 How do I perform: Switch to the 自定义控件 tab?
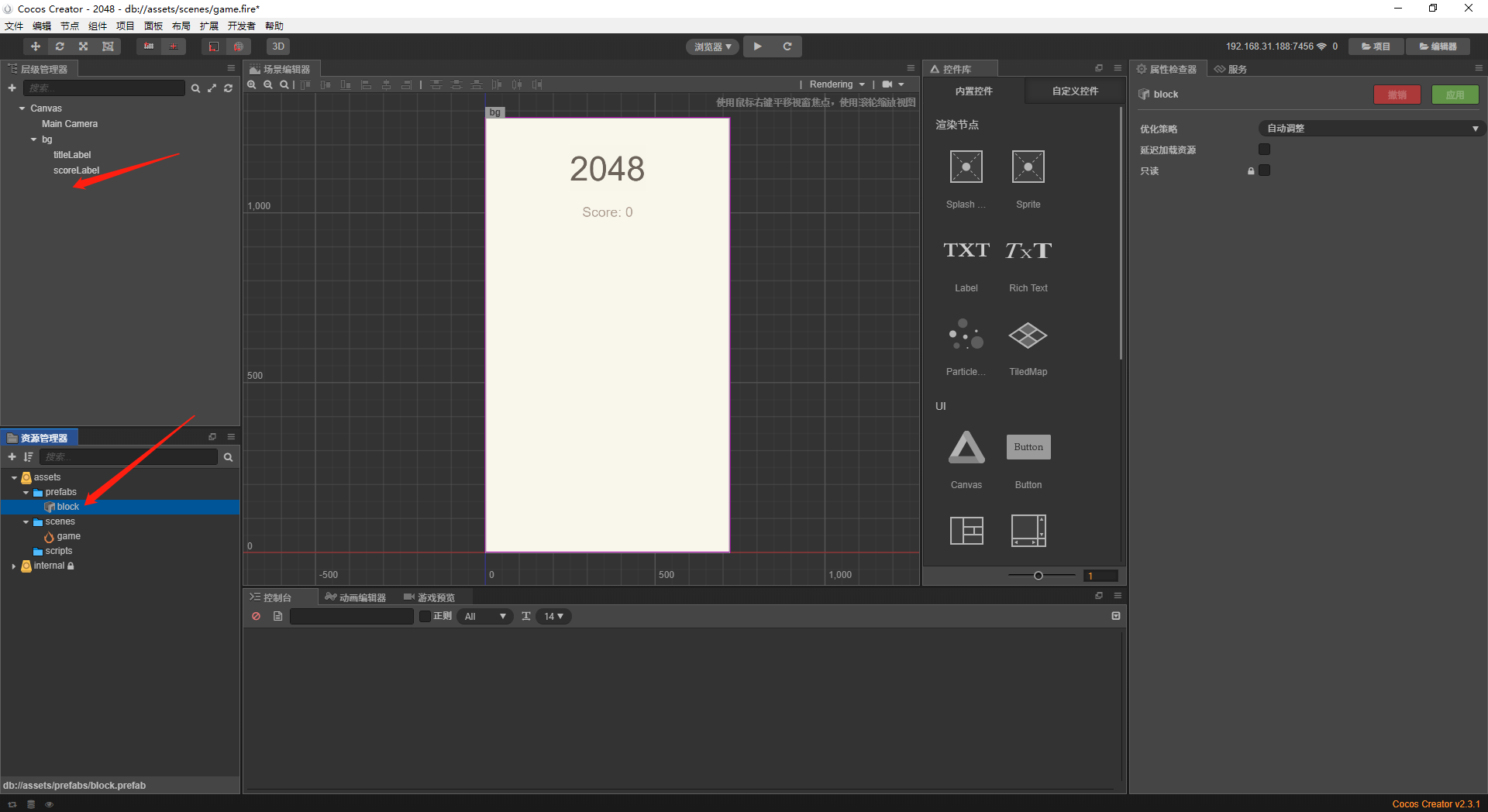[1073, 91]
